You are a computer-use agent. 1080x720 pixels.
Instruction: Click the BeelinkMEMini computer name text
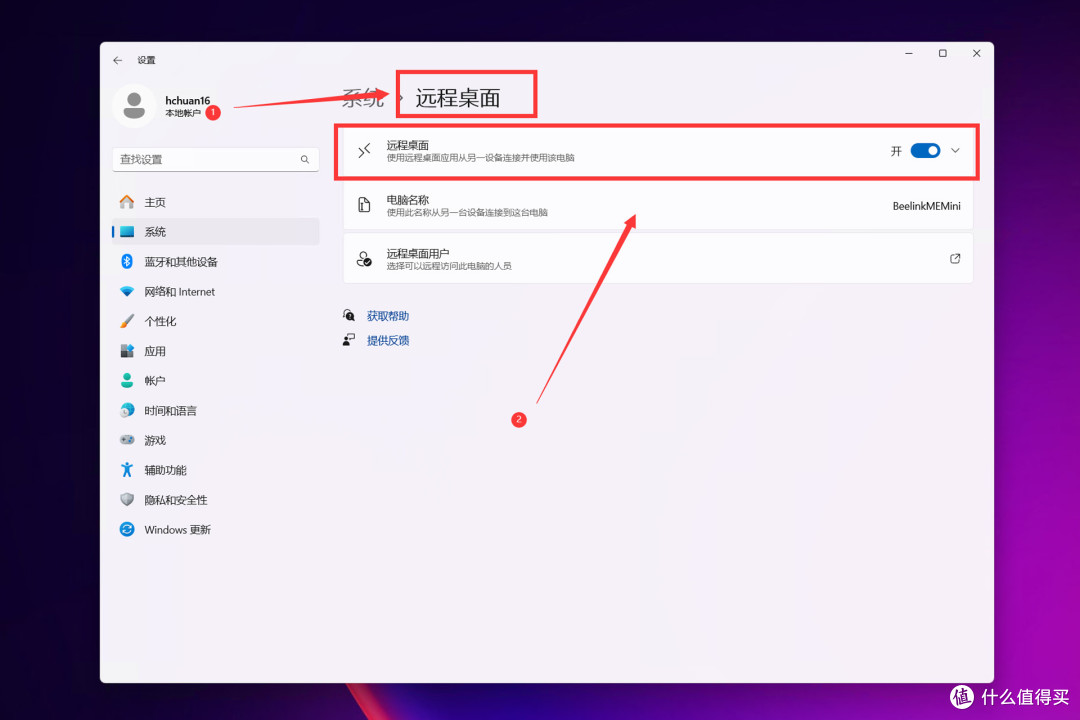tap(926, 206)
